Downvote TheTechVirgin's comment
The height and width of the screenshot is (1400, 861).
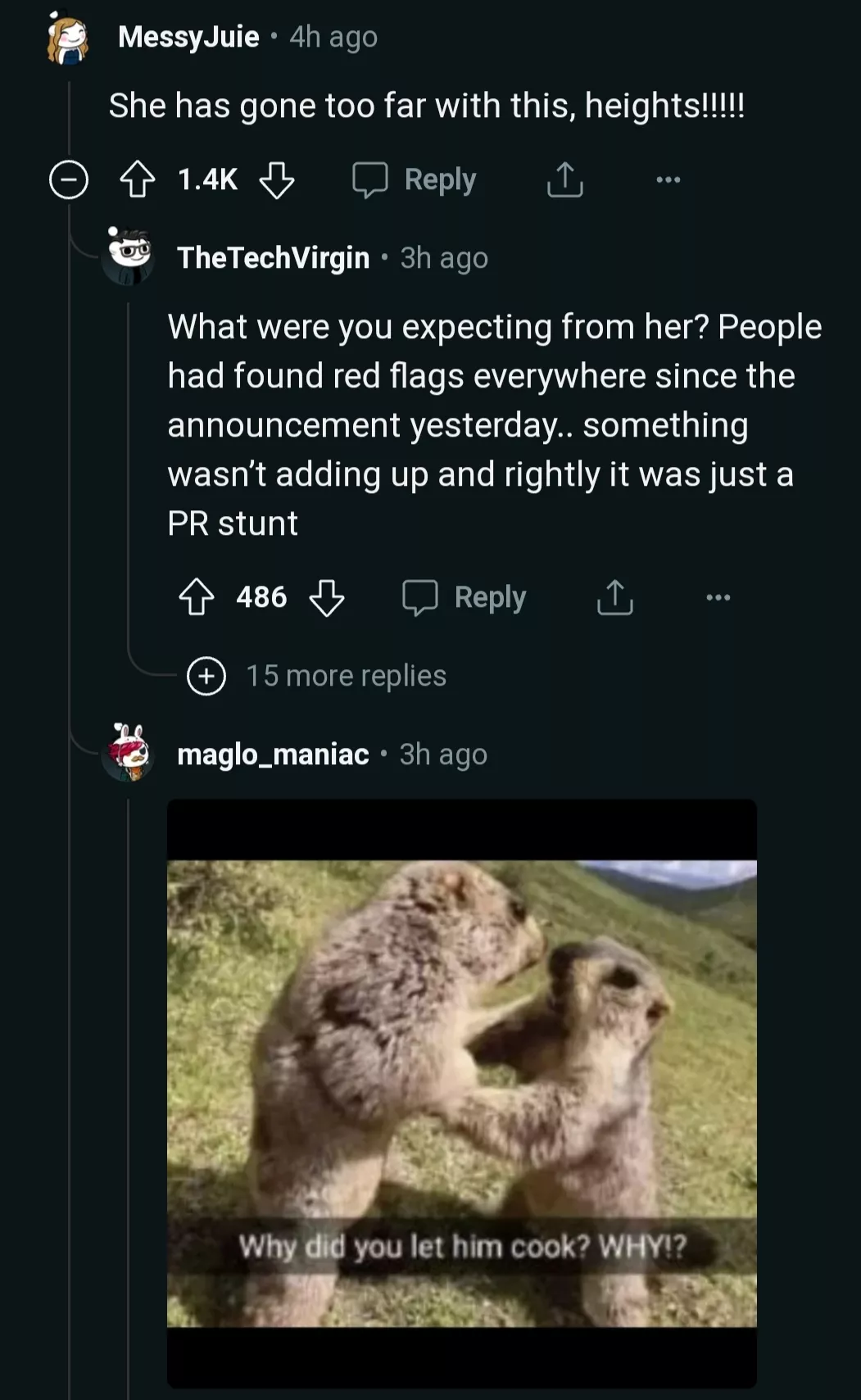point(327,597)
